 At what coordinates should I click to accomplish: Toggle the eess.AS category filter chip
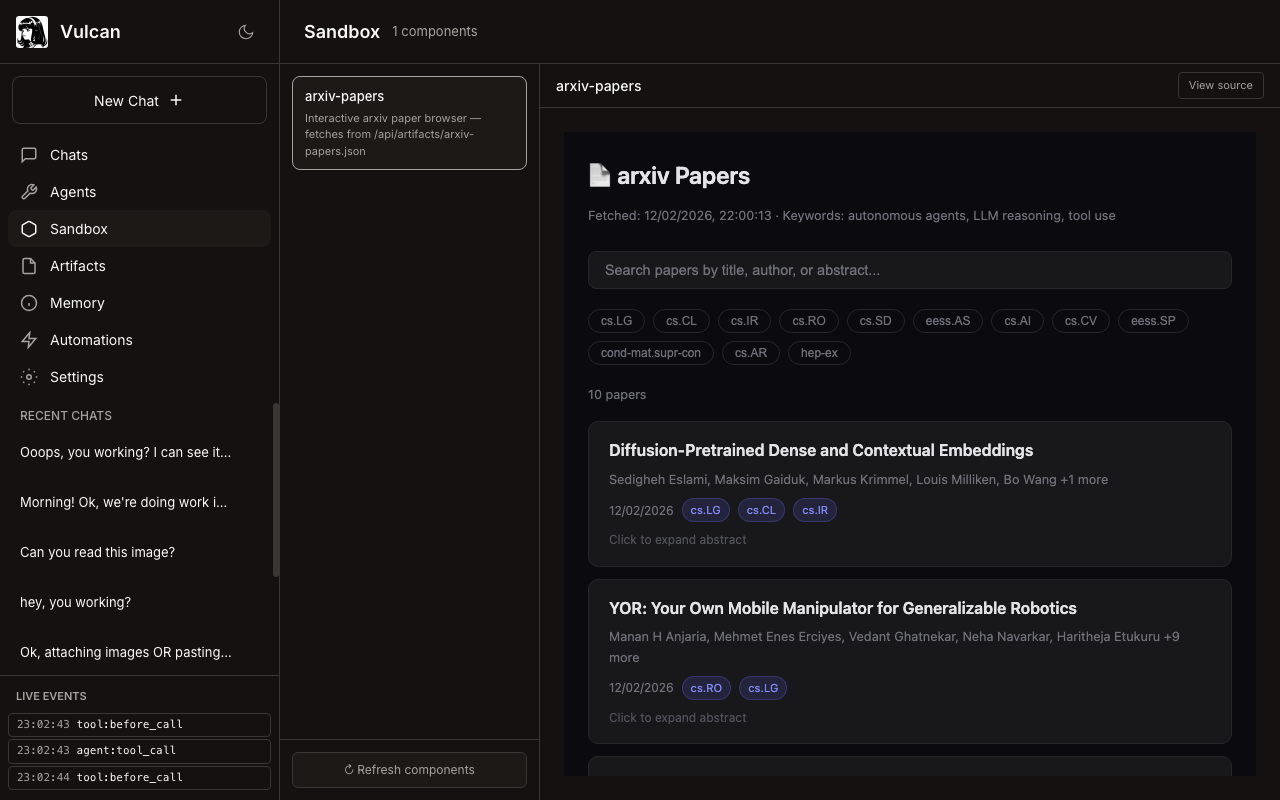947,321
